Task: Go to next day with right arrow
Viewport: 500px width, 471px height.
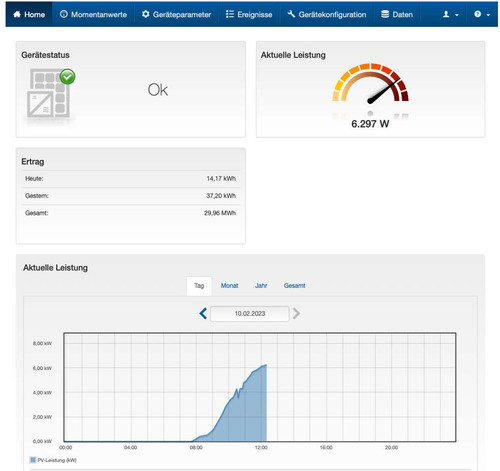Action: 296,313
